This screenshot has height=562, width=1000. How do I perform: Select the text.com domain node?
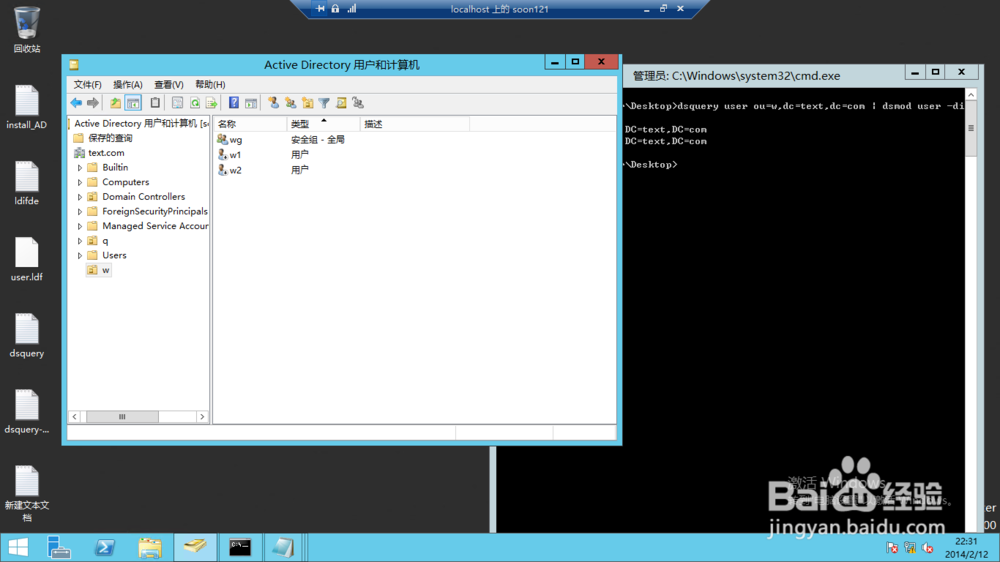tap(106, 152)
